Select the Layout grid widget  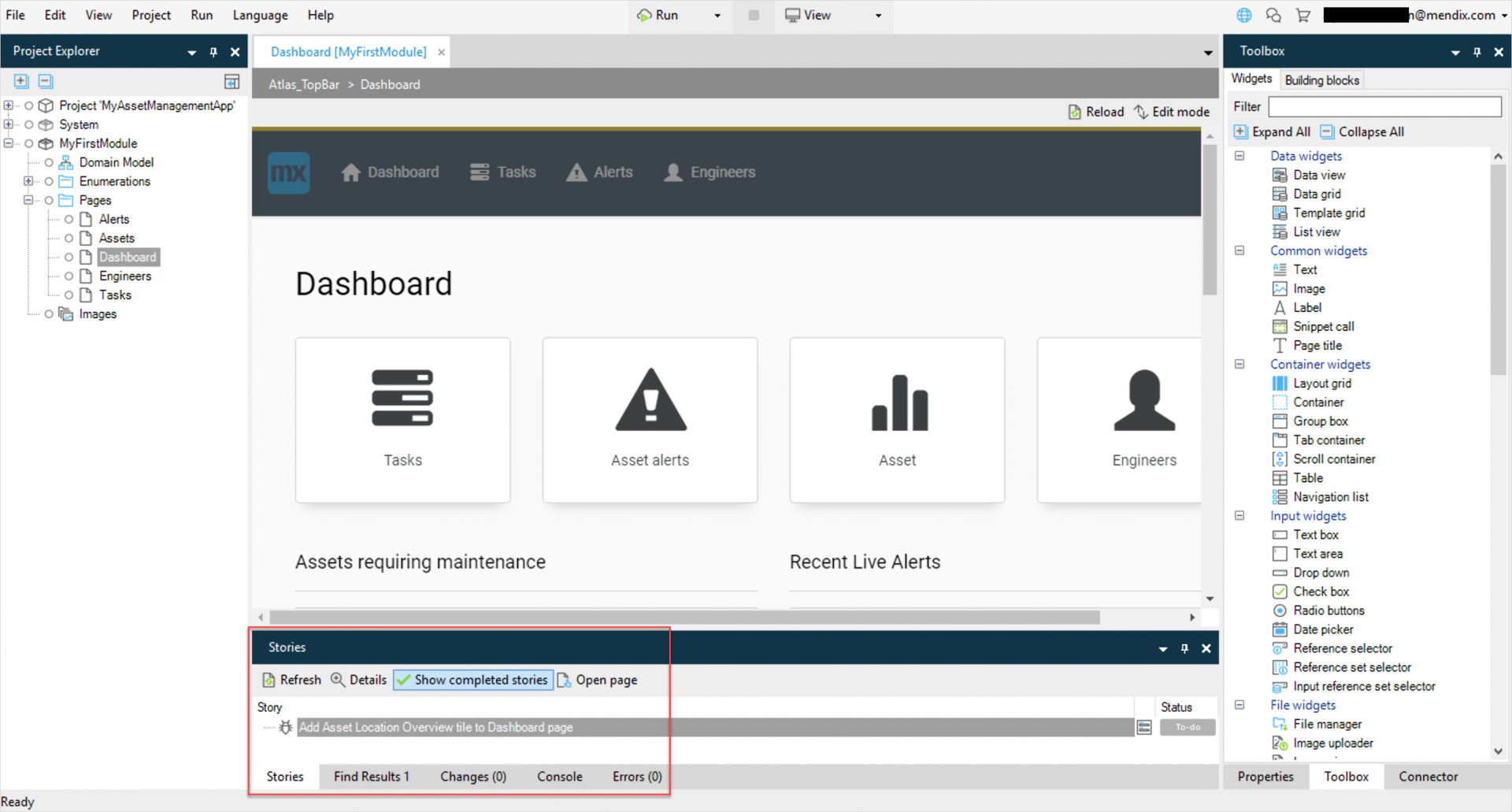(1321, 384)
